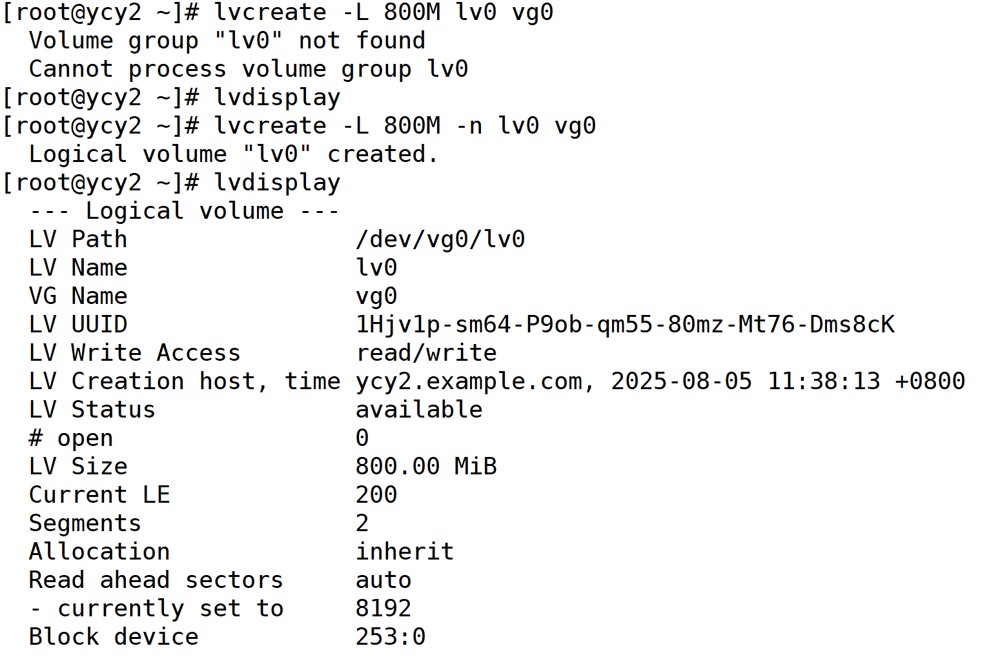Click the VG Name value vg0
1000x657 pixels.
click(376, 297)
